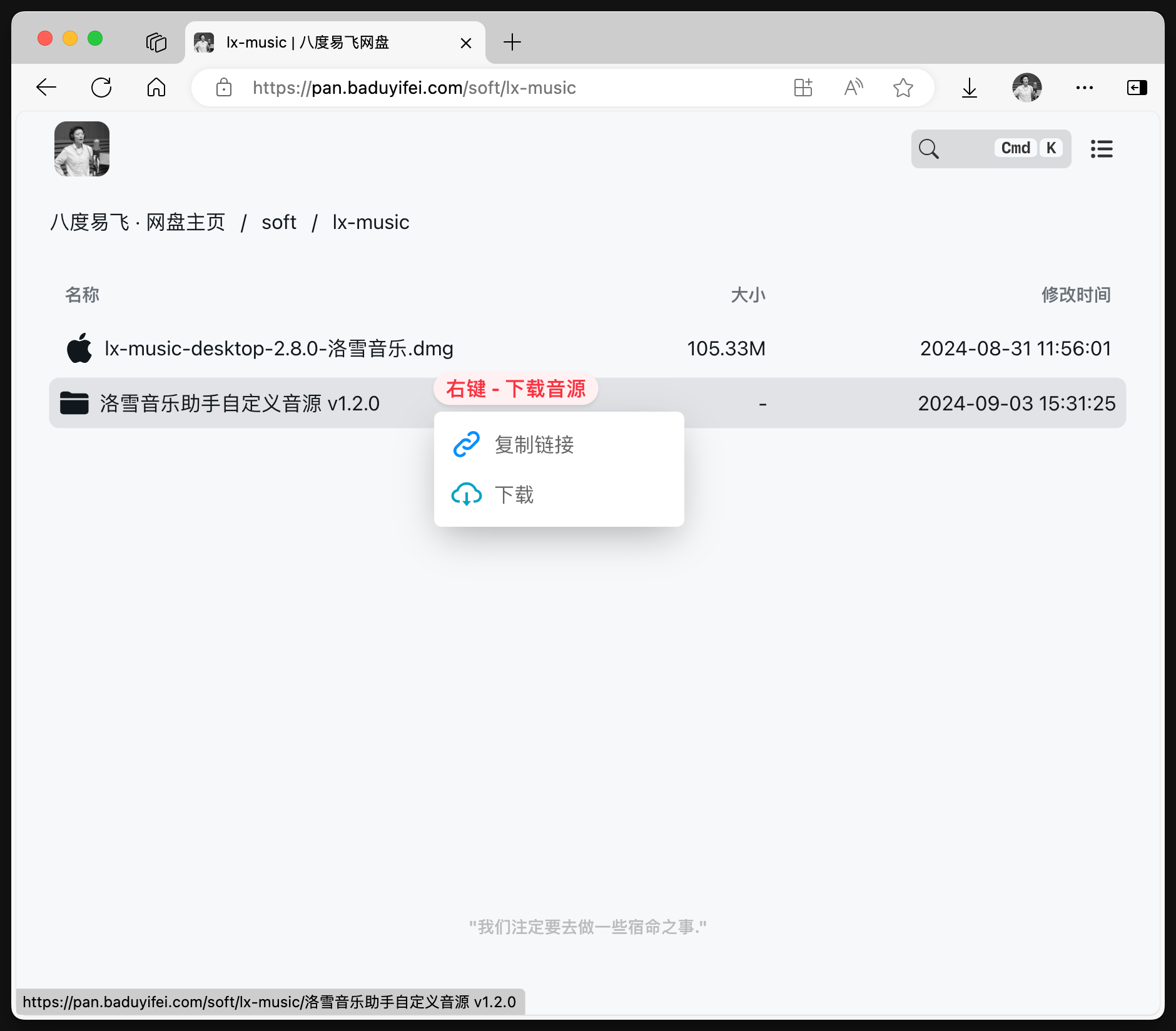The image size is (1176, 1031).
Task: Sort by 修改时间 column header
Action: coord(1076,295)
